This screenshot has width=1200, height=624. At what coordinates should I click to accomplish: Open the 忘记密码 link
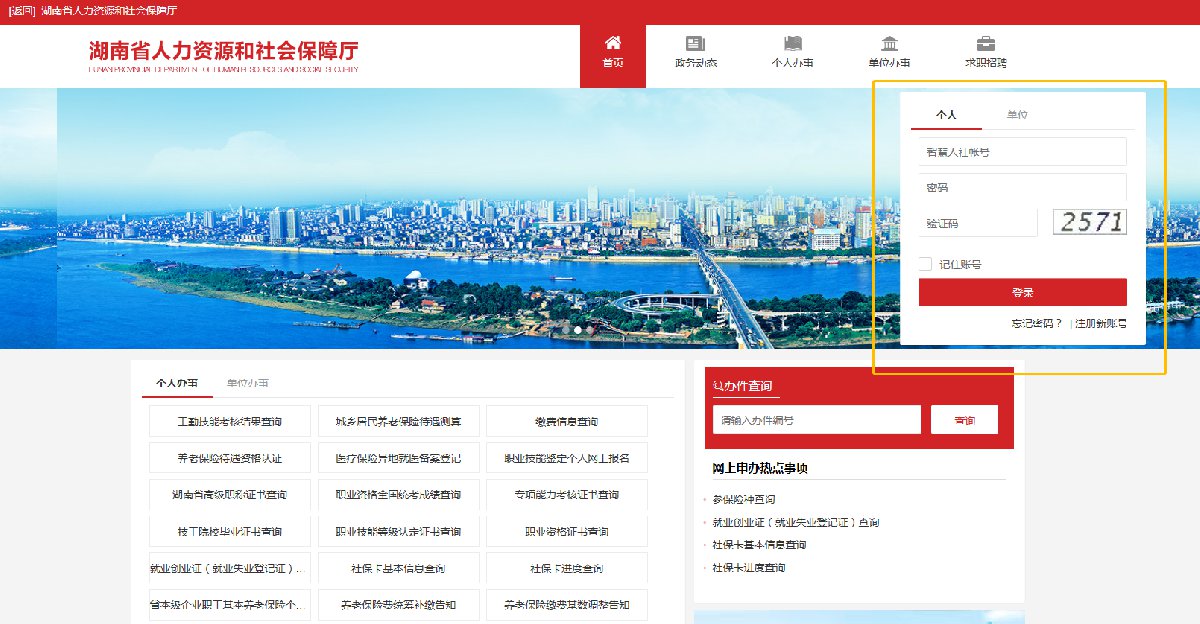pyautogui.click(x=1036, y=324)
